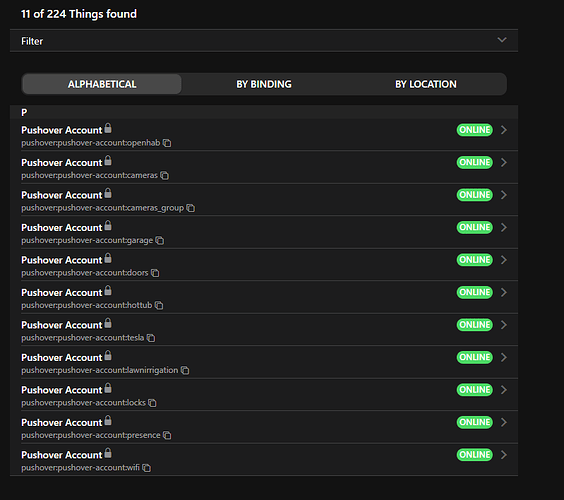Image resolution: width=564 pixels, height=500 pixels.
Task: Open openhab account via its chevron
Action: tap(504, 130)
